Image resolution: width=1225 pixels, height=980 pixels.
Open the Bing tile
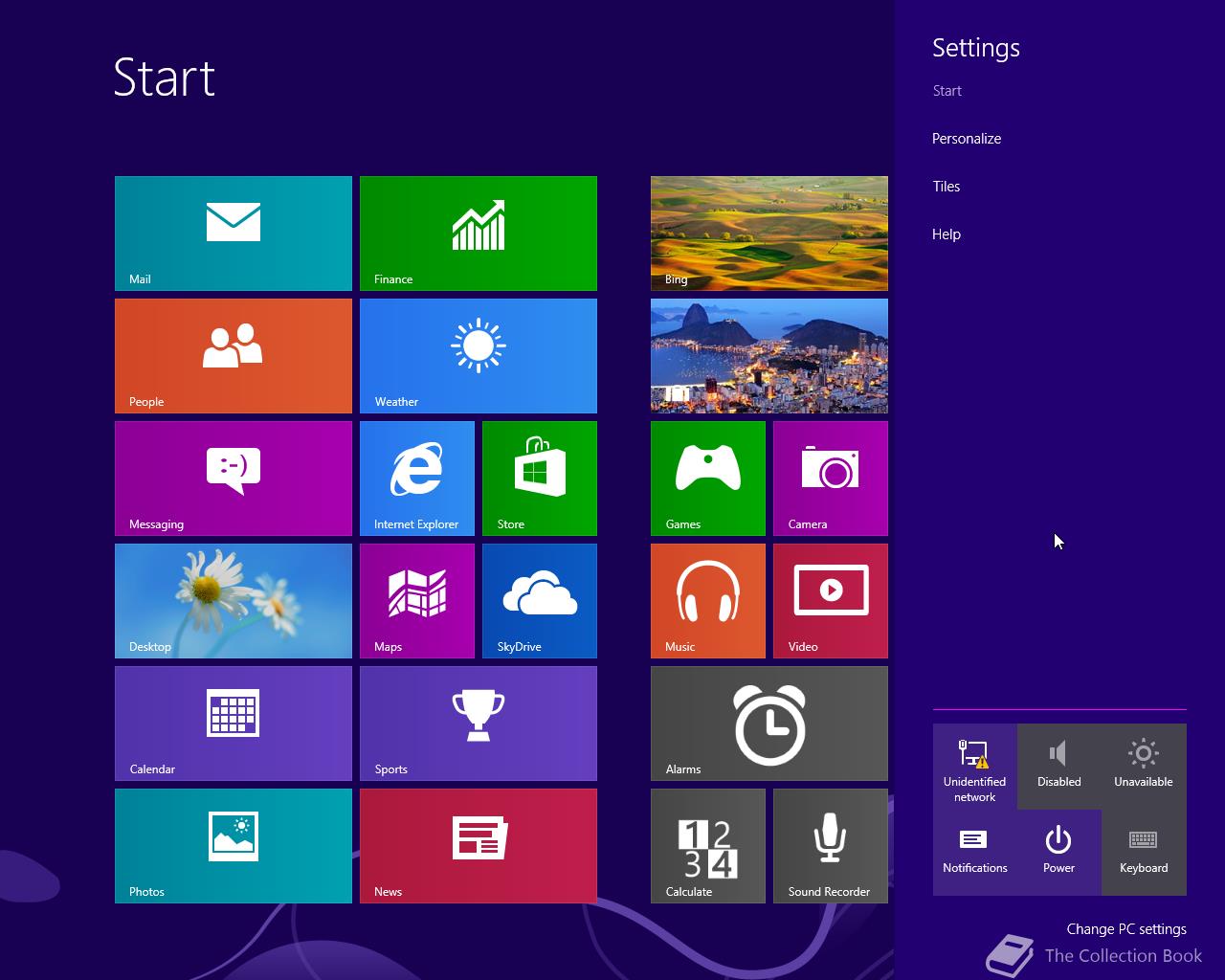tap(769, 234)
